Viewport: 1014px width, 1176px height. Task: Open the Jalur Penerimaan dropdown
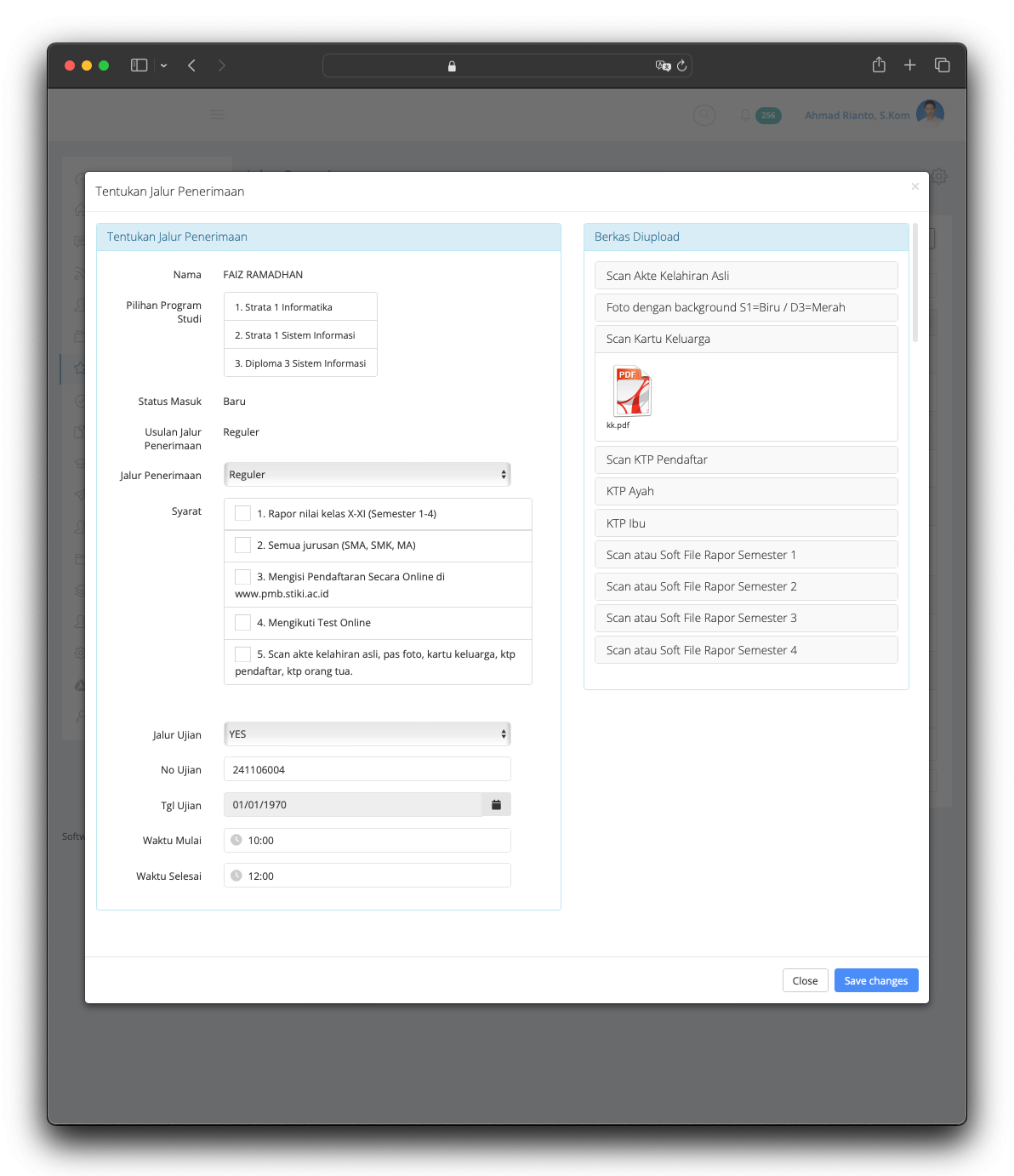tap(367, 475)
